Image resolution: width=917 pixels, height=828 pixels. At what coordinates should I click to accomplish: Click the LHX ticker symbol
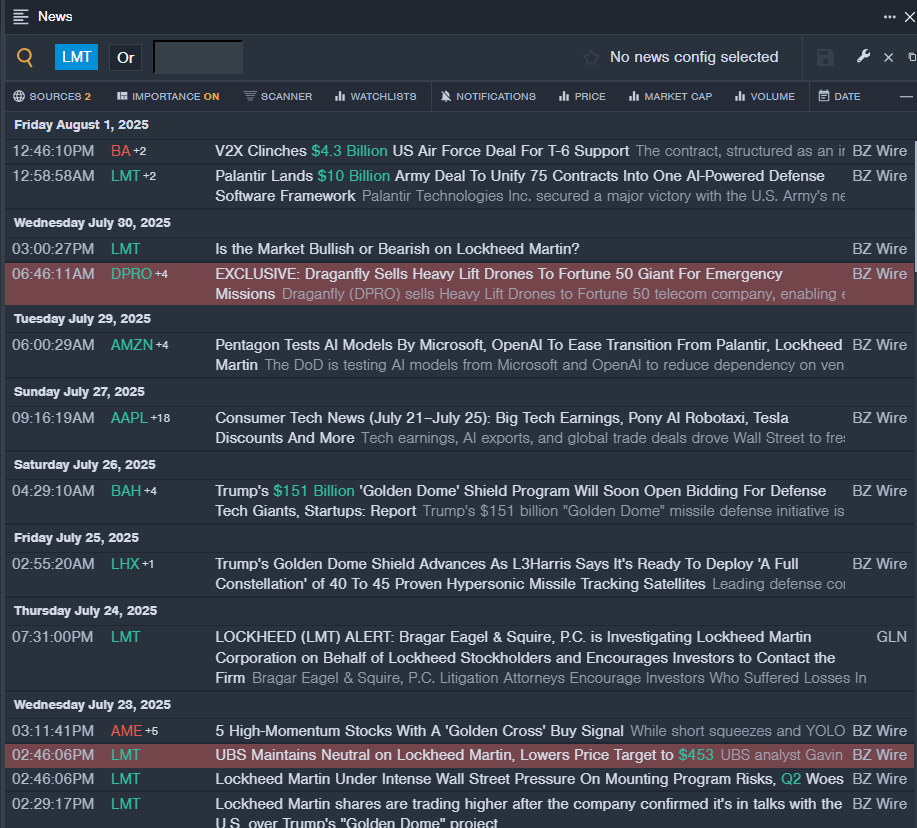[125, 564]
